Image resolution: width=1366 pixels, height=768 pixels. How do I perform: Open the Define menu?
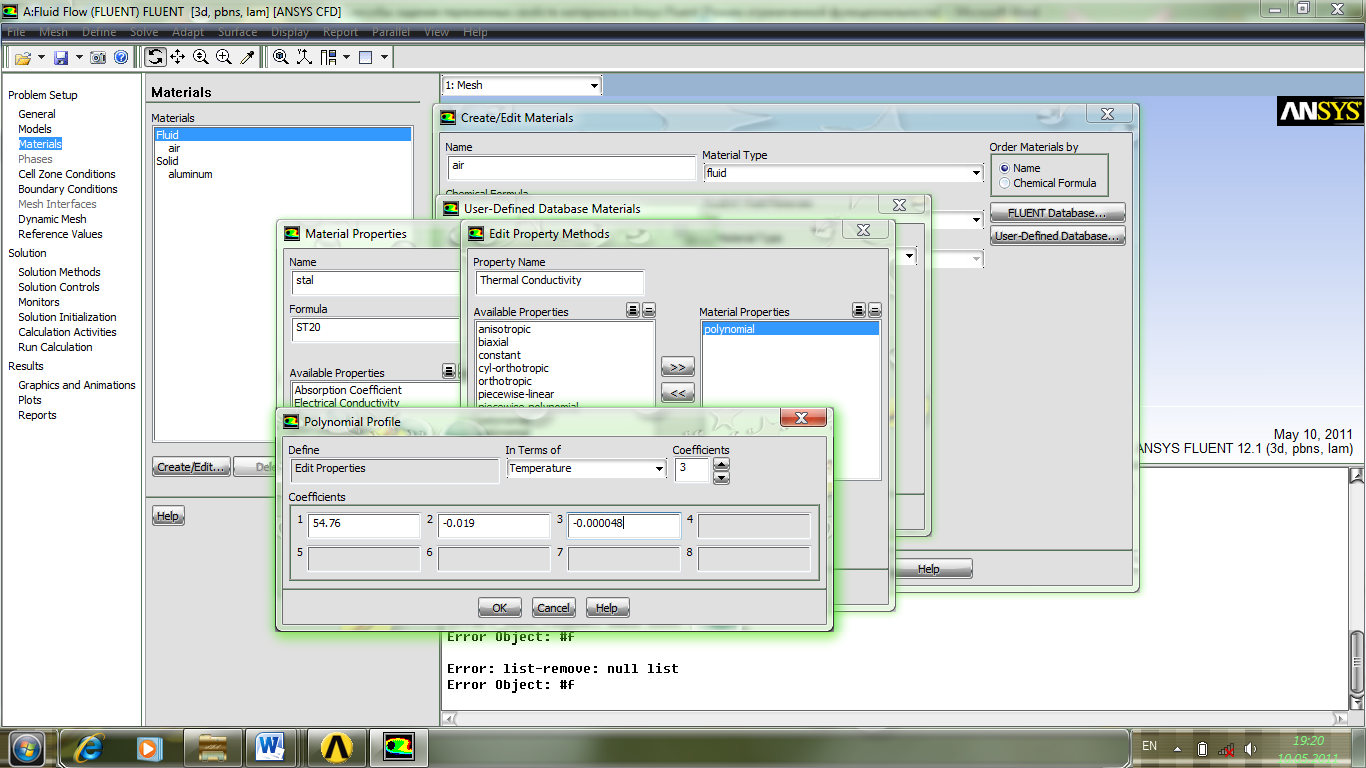(x=99, y=32)
